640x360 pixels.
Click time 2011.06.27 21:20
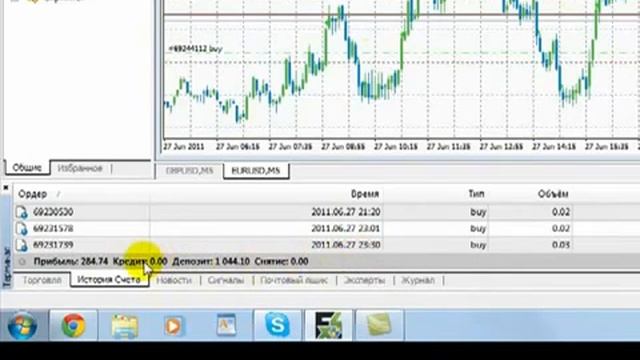click(346, 212)
